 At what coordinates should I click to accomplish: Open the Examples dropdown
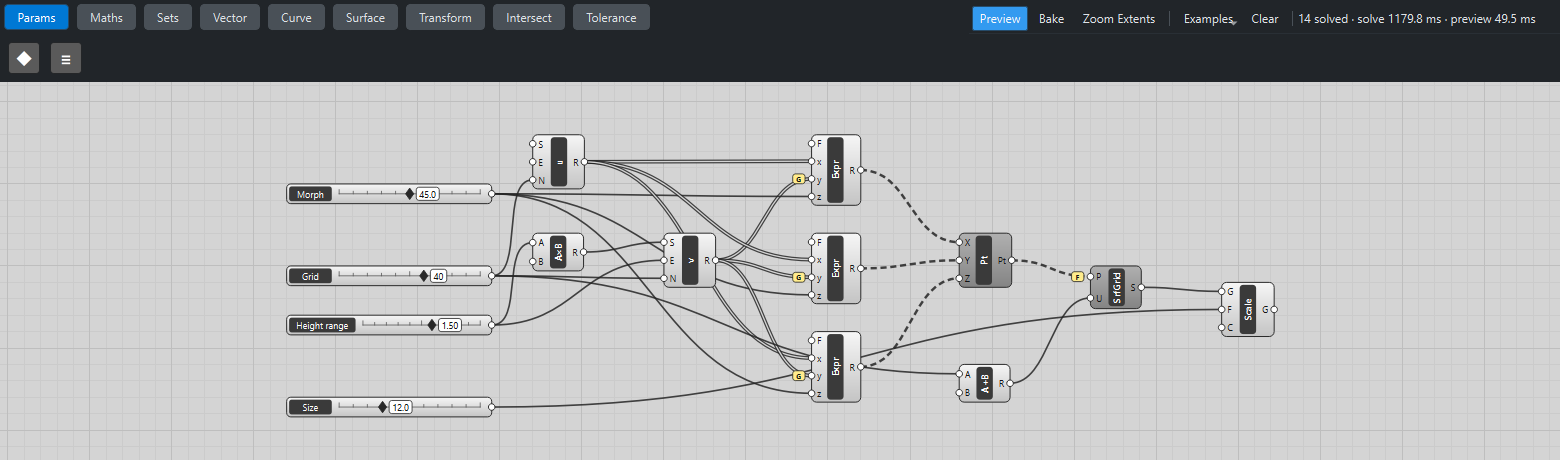1208,18
